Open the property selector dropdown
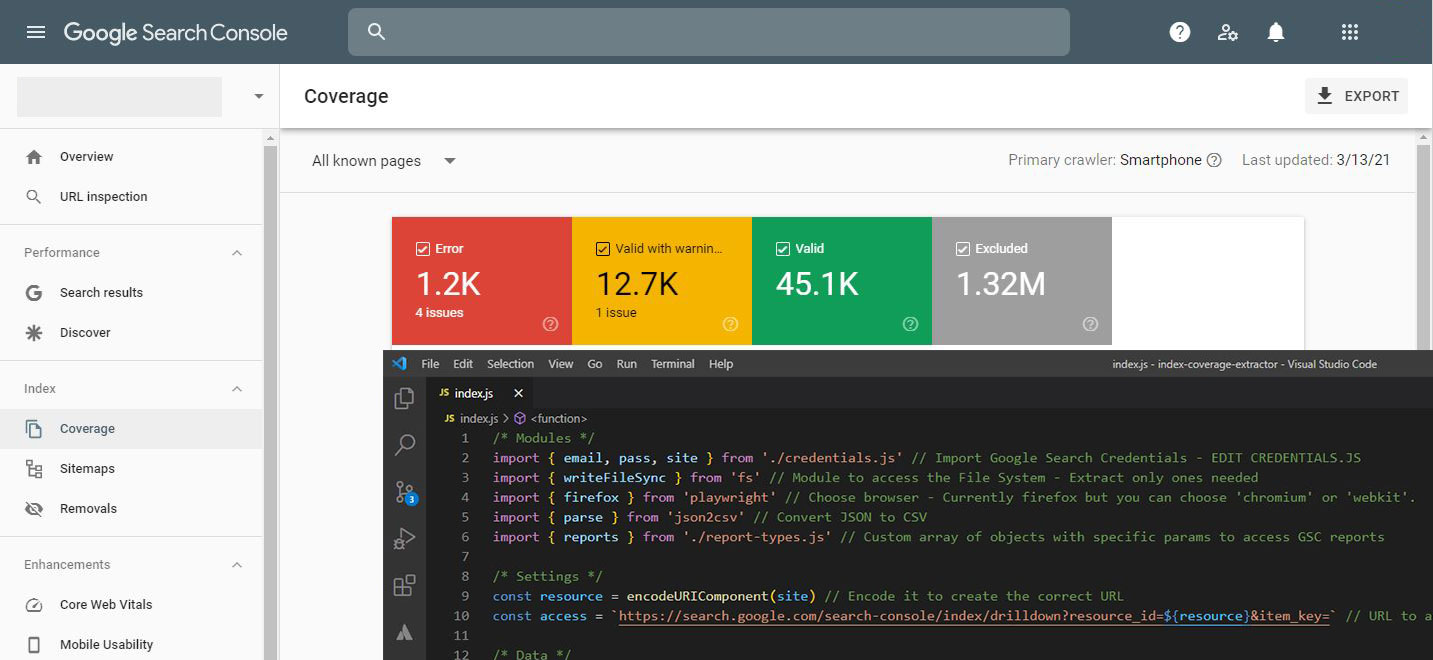This screenshot has height=660, width=1433. (x=257, y=96)
